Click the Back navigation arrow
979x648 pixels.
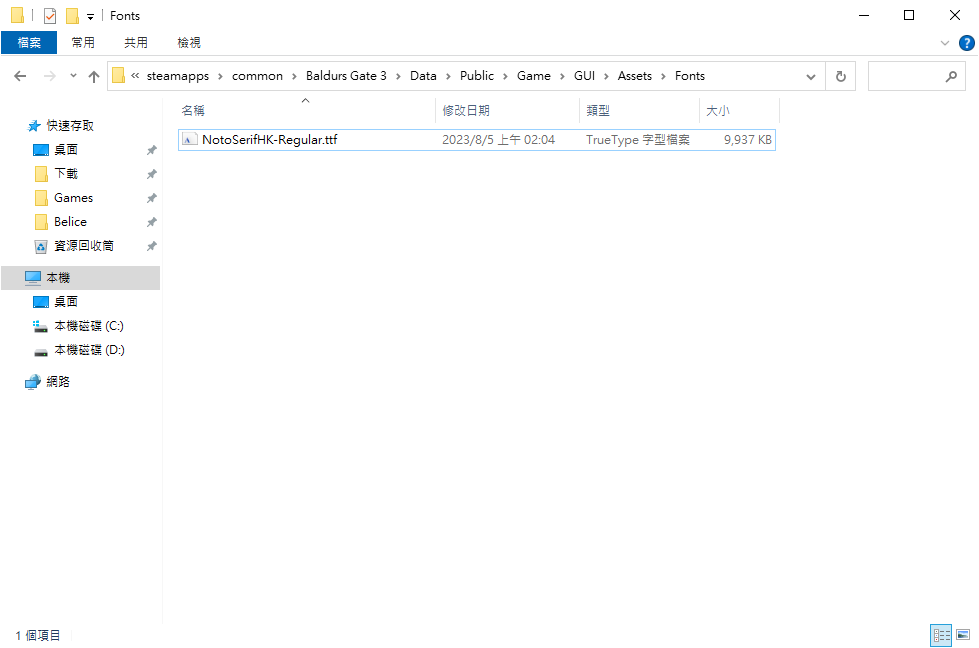click(x=20, y=76)
